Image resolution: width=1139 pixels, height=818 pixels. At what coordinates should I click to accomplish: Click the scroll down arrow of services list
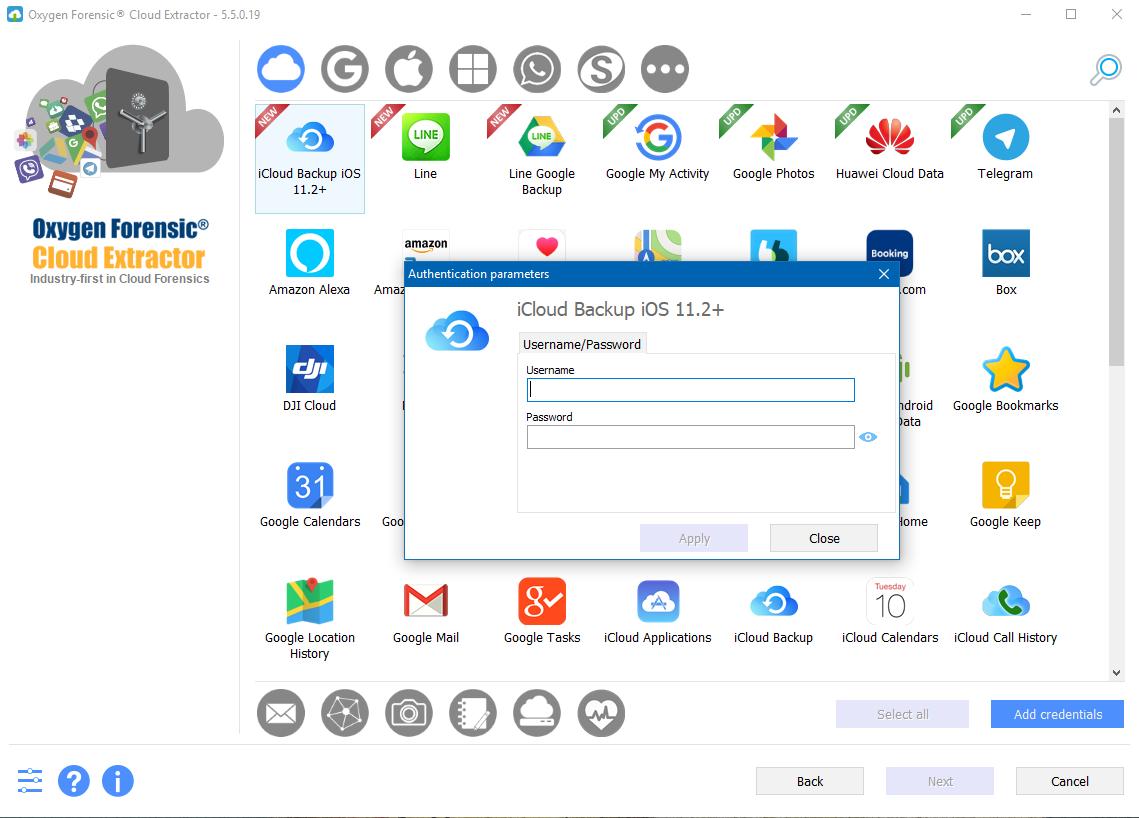tap(1116, 673)
